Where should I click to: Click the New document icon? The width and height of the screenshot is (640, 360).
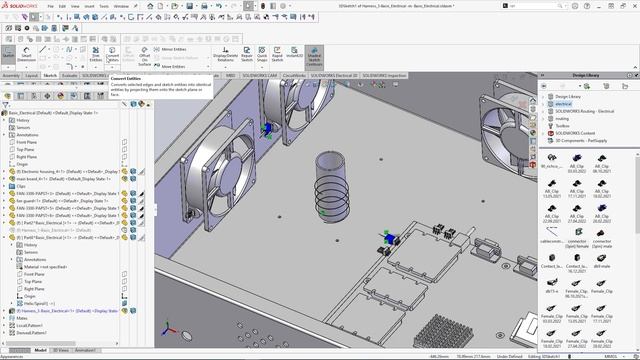pyautogui.click(x=160, y=6)
